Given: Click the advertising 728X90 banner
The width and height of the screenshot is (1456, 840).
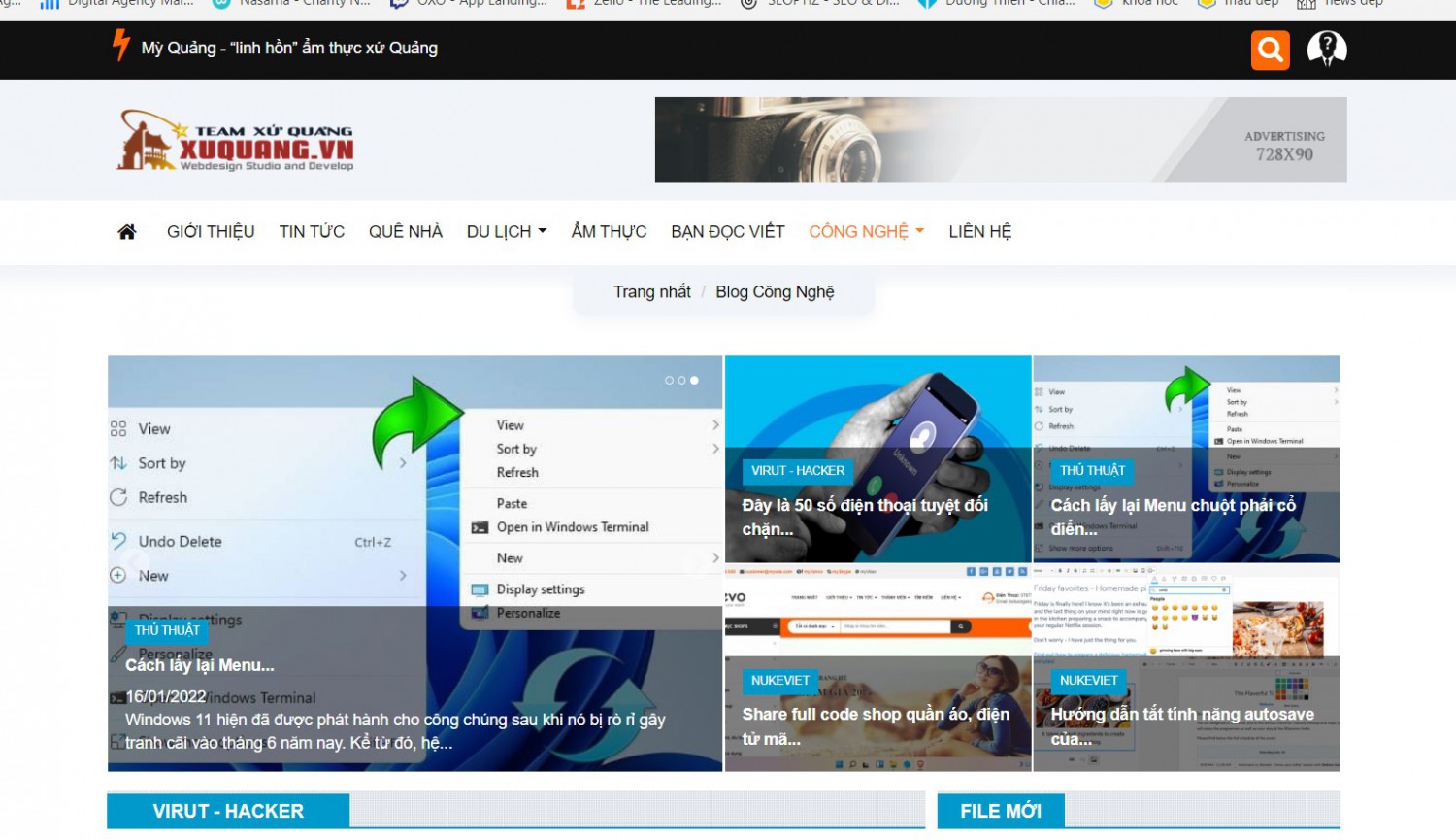Looking at the screenshot, I should (x=1001, y=139).
